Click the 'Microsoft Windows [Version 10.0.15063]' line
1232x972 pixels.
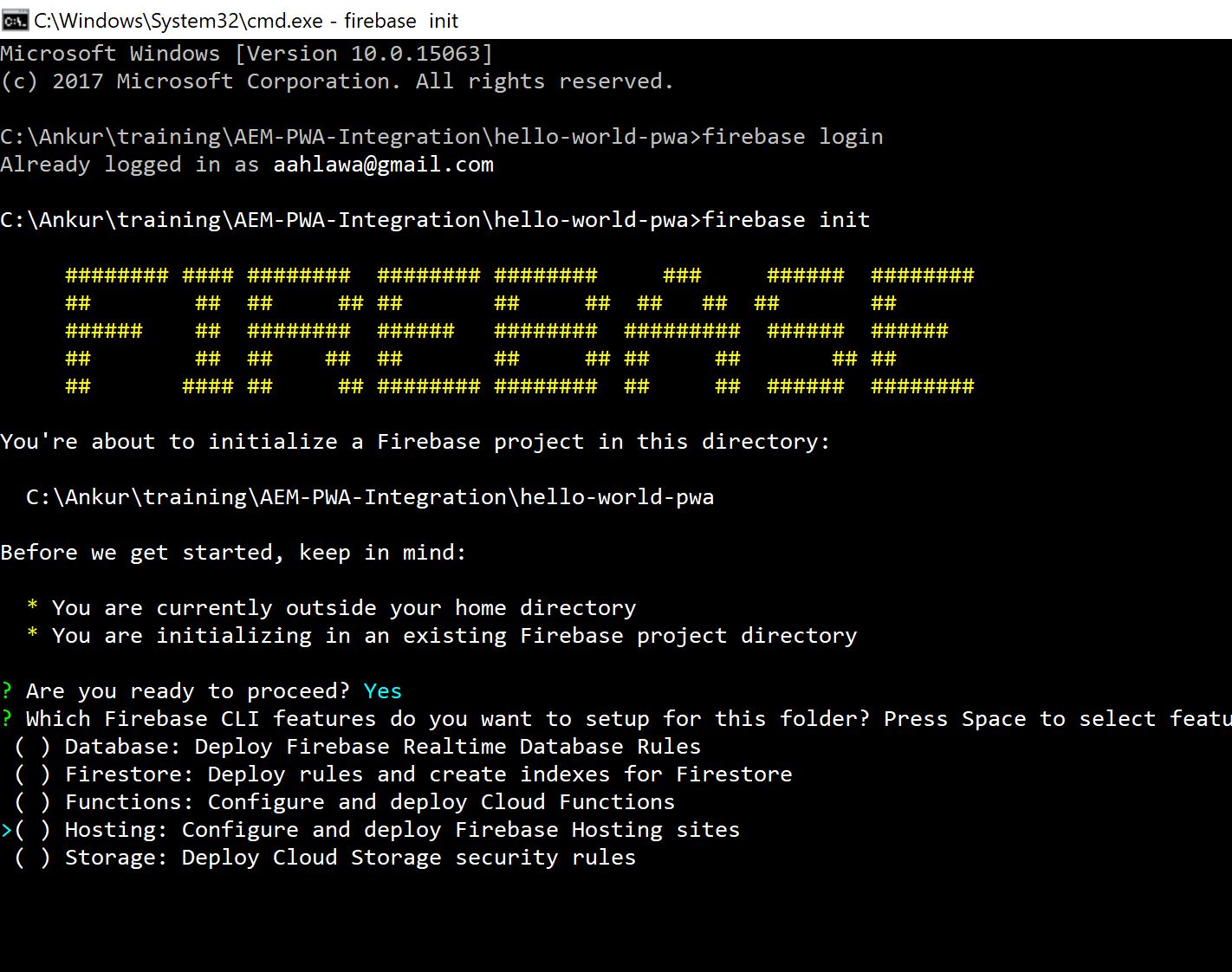(x=247, y=54)
